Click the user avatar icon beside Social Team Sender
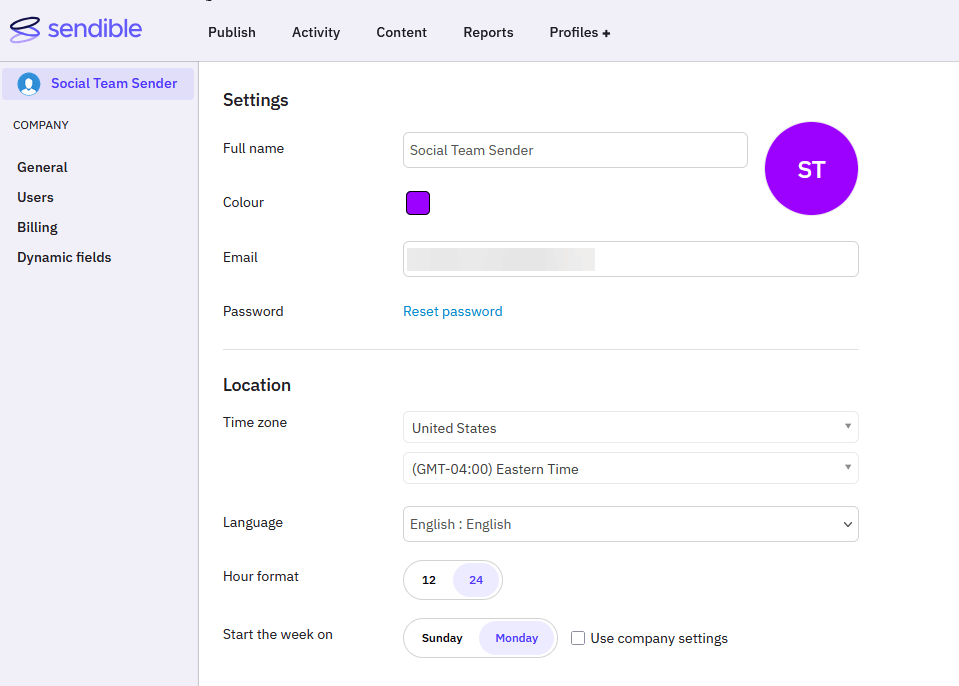The image size is (959, 686). click(x=29, y=84)
